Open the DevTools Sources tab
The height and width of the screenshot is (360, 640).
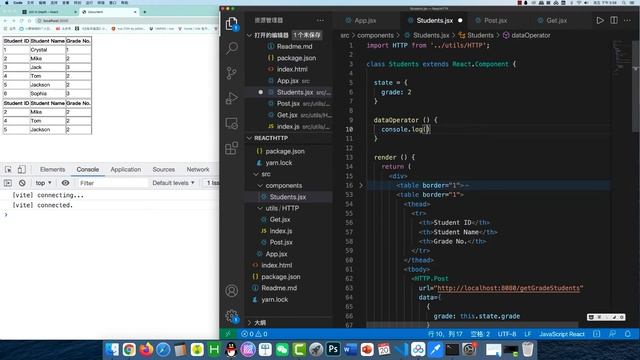tap(164, 169)
